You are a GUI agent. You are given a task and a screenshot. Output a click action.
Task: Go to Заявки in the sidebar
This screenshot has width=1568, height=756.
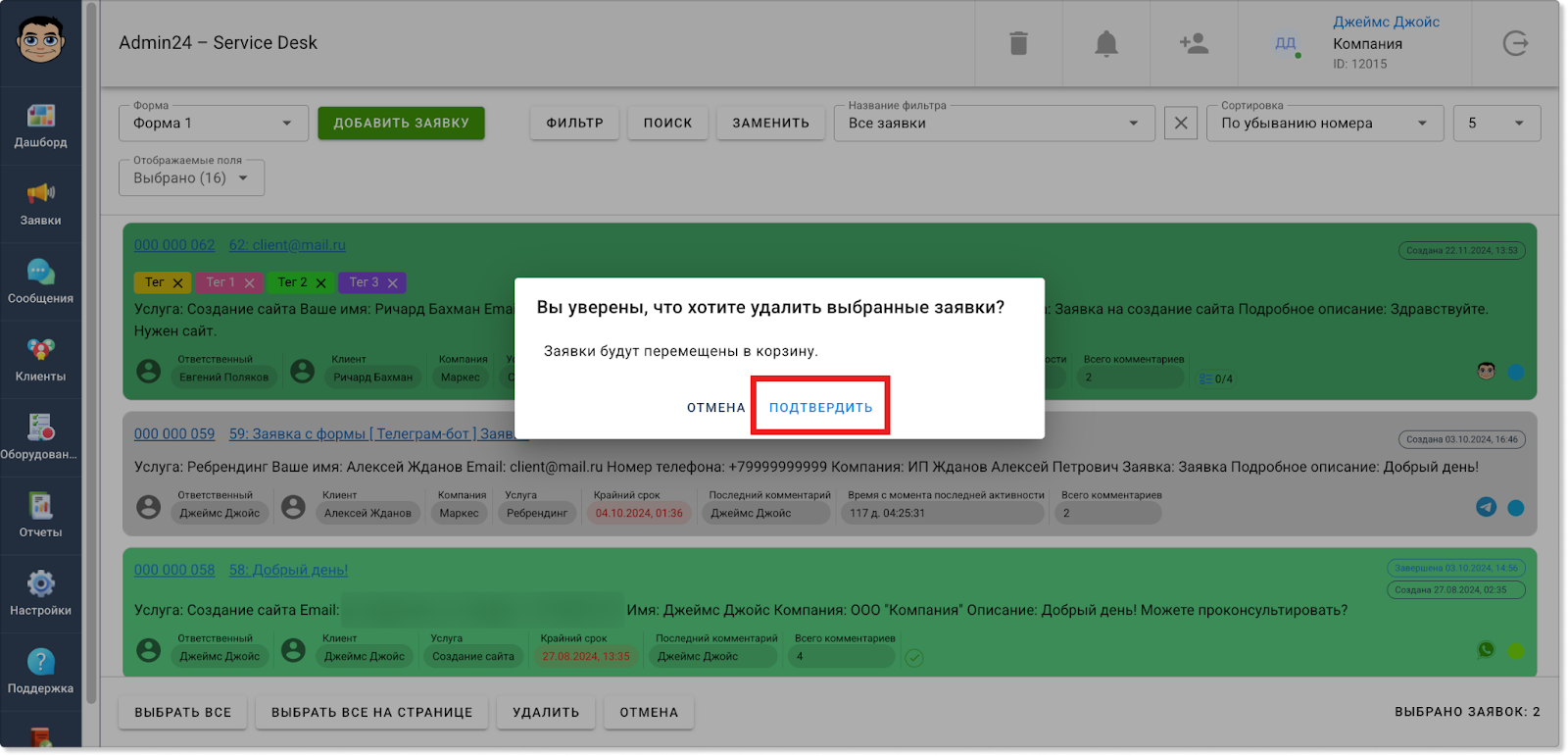point(40,204)
